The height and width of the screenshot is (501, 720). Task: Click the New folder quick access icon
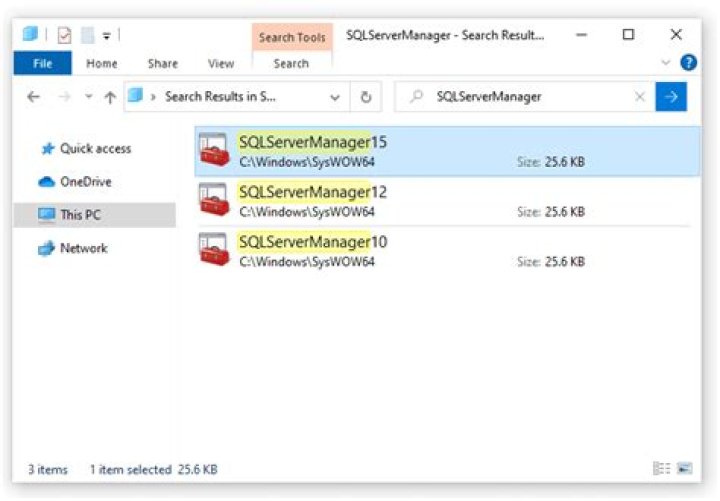(87, 35)
